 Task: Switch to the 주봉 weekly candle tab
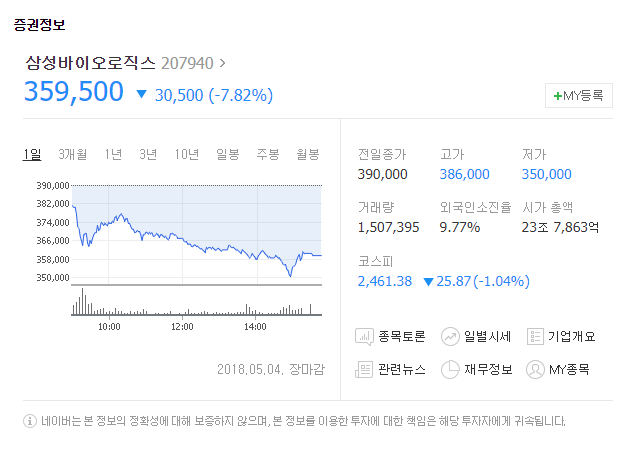pyautogui.click(x=267, y=154)
